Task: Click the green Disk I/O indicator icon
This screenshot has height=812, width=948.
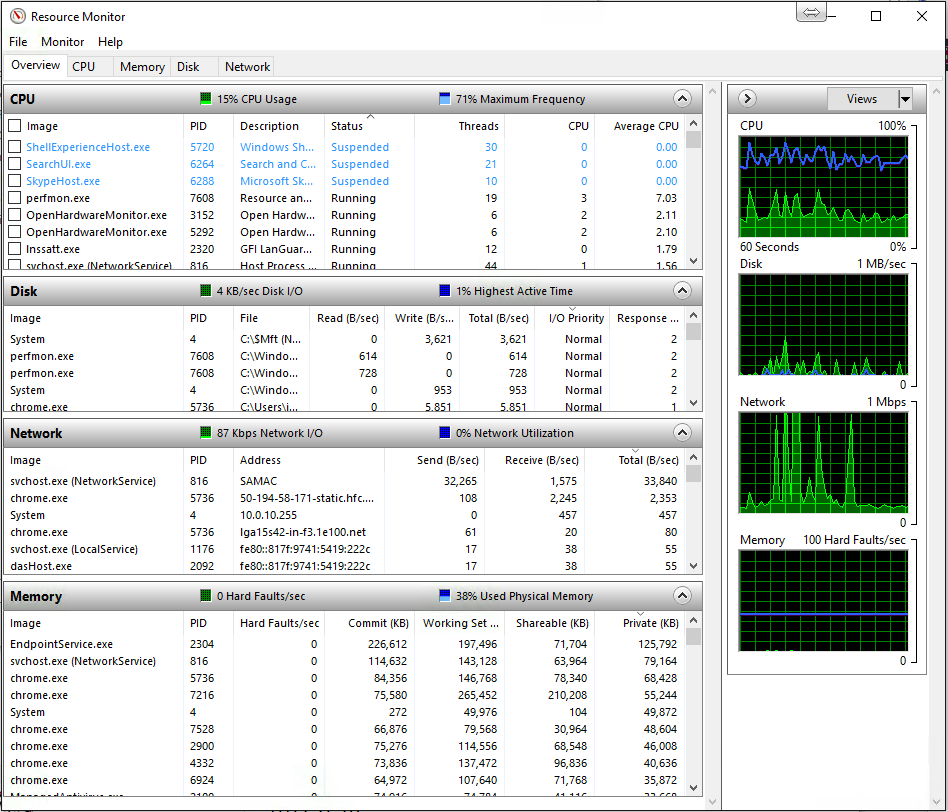Action: pos(206,291)
